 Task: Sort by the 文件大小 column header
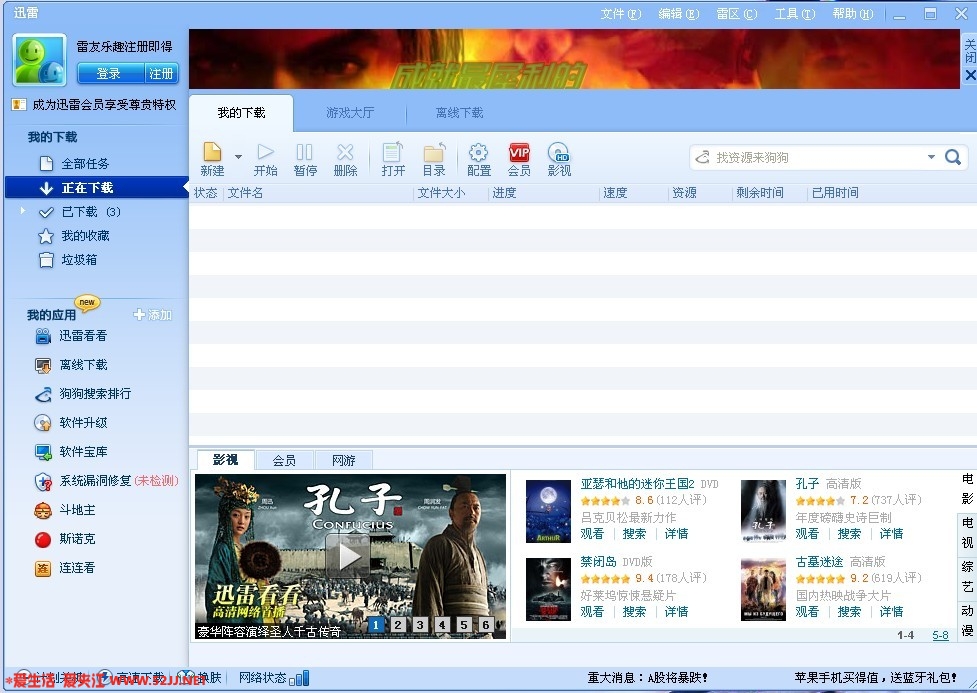tap(441, 193)
